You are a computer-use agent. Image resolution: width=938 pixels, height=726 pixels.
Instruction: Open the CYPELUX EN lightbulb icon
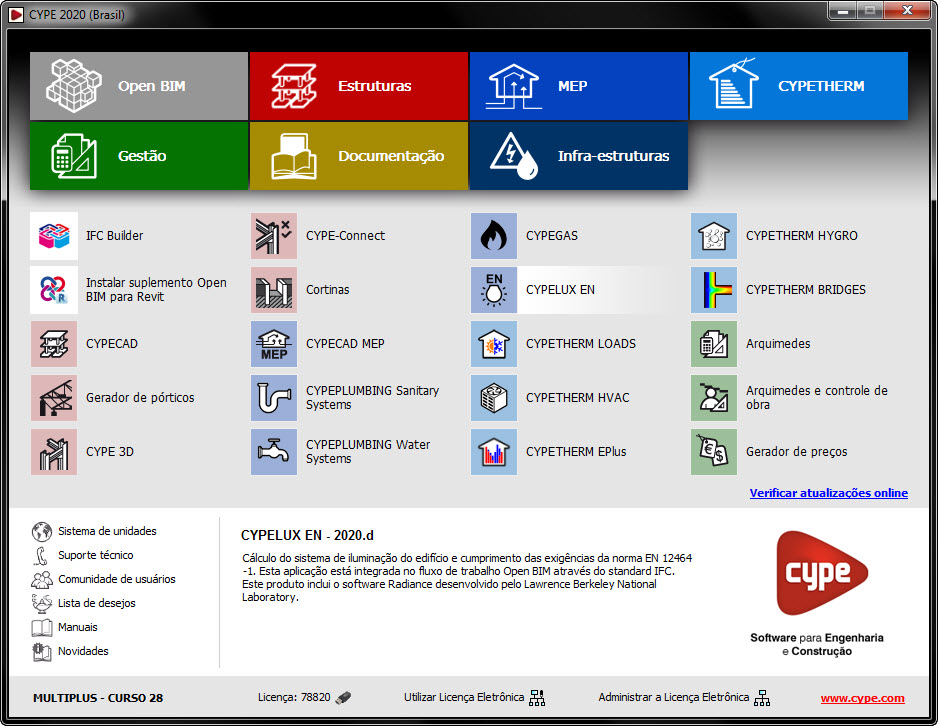[494, 290]
